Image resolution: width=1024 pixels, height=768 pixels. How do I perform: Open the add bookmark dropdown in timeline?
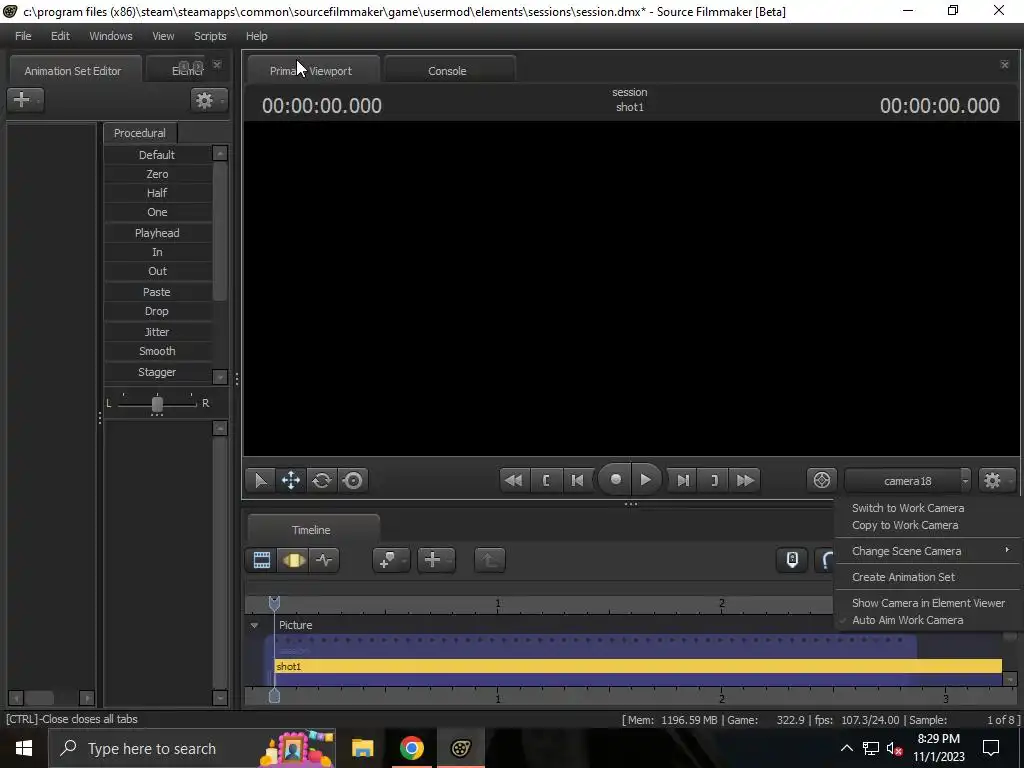point(391,560)
